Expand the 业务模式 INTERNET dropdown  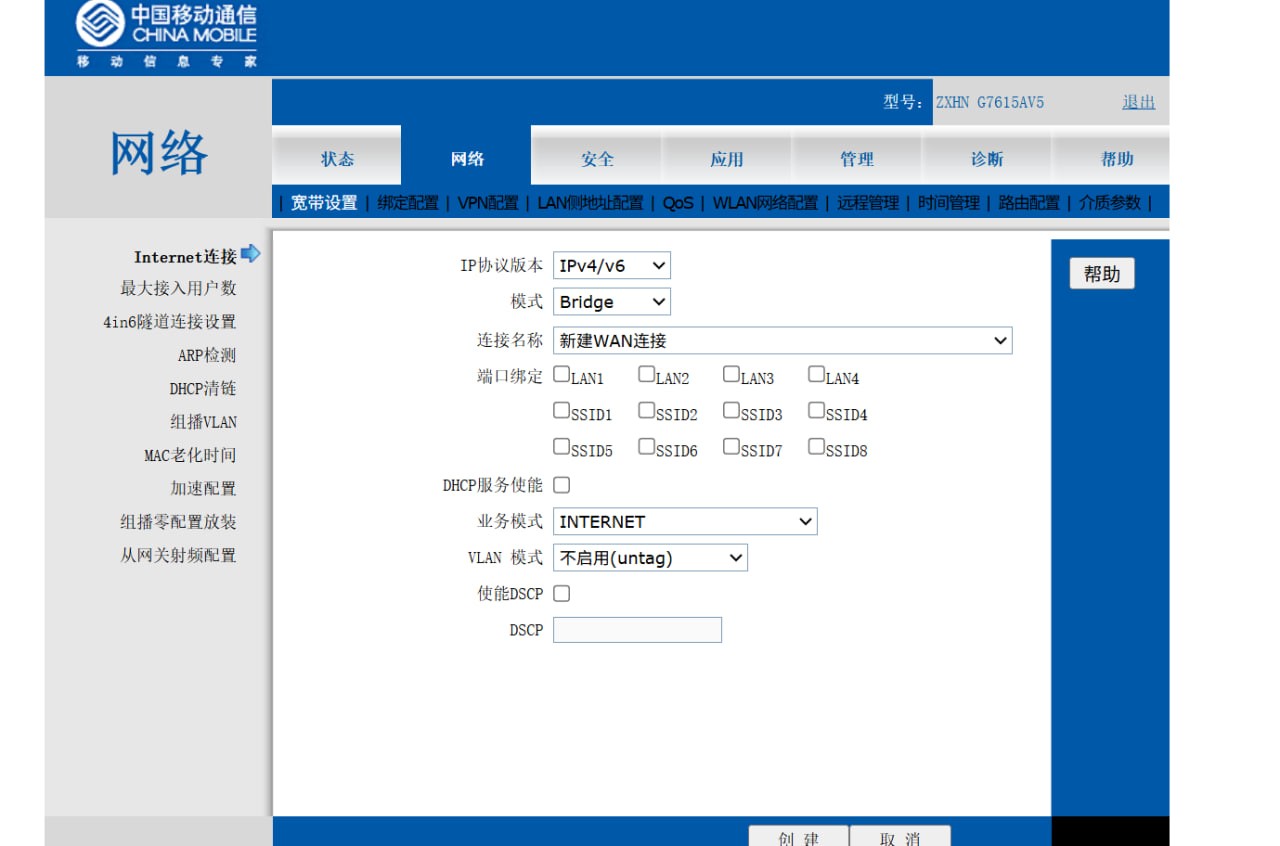[x=685, y=522]
